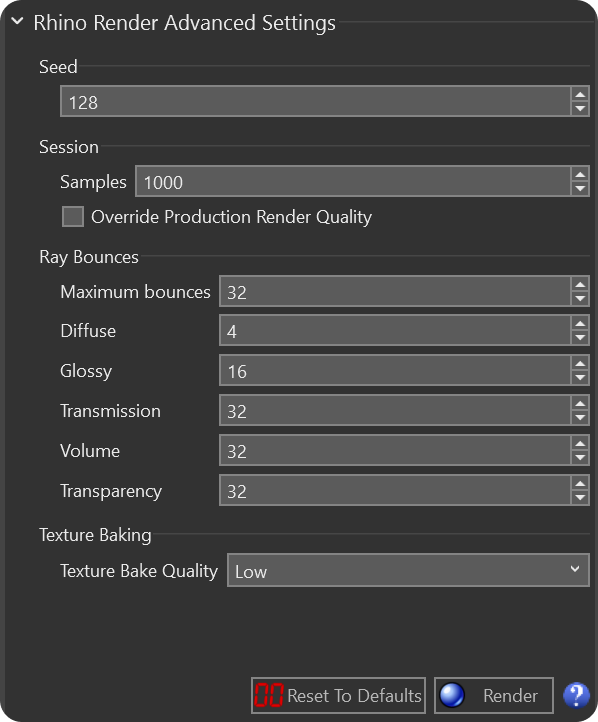Increase Glossy bounces value
The width and height of the screenshot is (598, 722).
580,363
